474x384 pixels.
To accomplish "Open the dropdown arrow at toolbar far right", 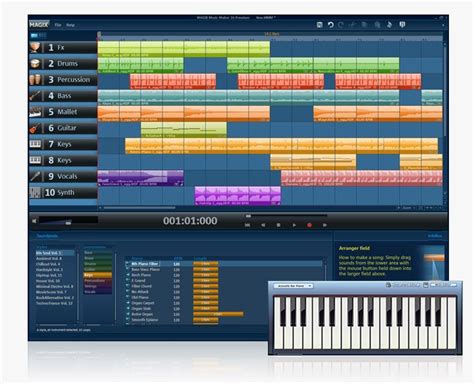I will click(x=443, y=25).
